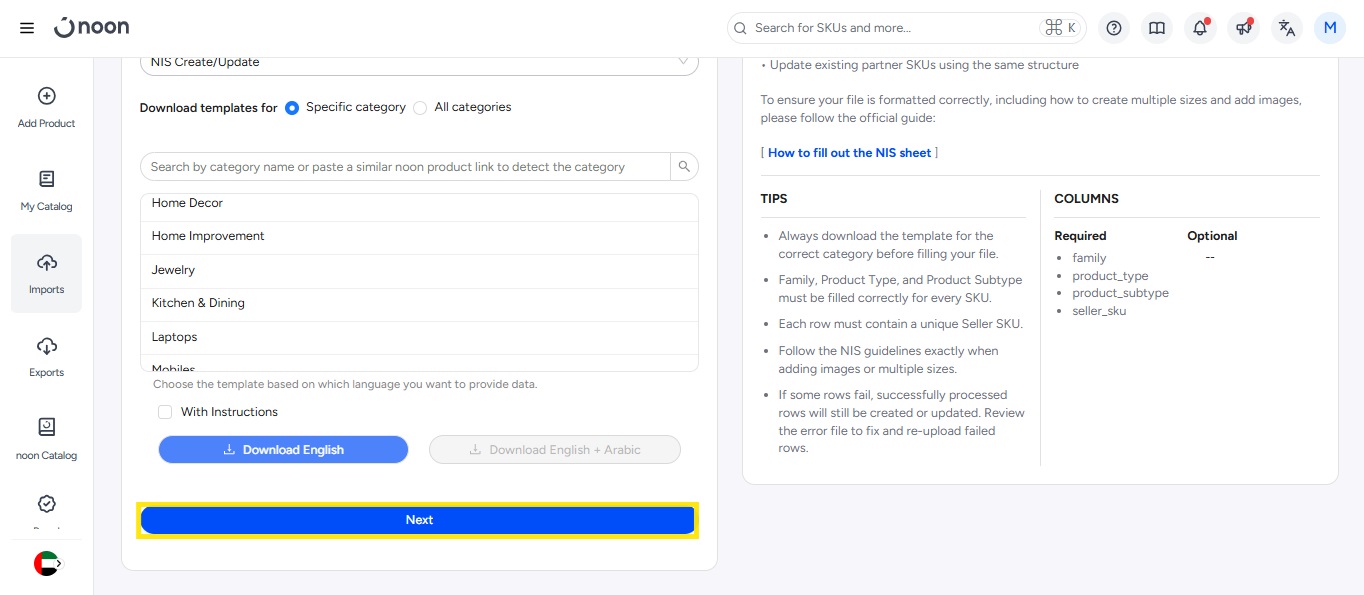Click the help question mark icon
The image size is (1364, 595).
(1113, 28)
